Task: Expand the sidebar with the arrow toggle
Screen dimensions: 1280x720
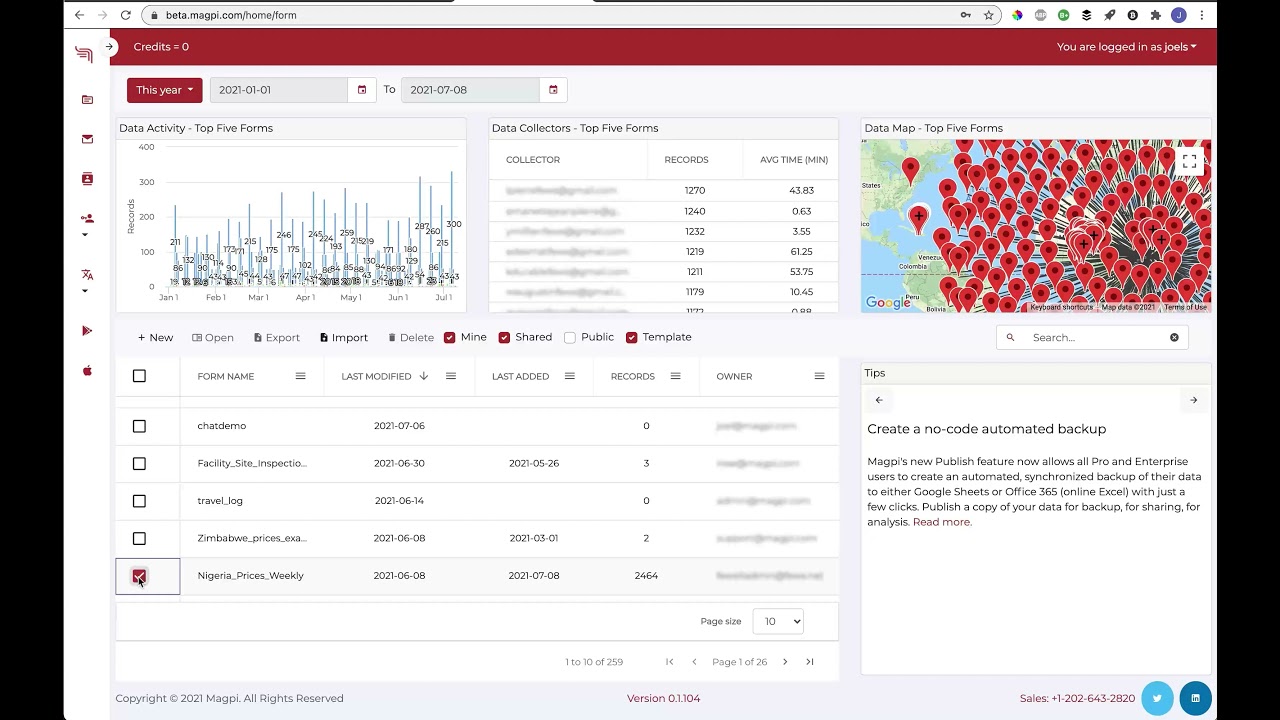Action: click(110, 47)
